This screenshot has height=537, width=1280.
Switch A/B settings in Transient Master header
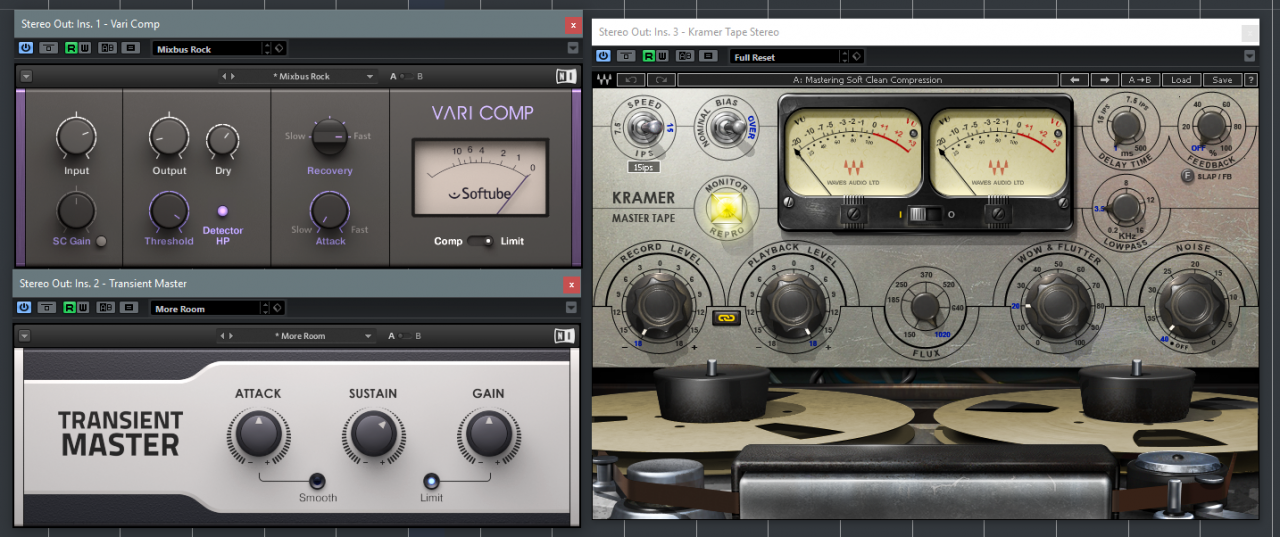[x=107, y=308]
